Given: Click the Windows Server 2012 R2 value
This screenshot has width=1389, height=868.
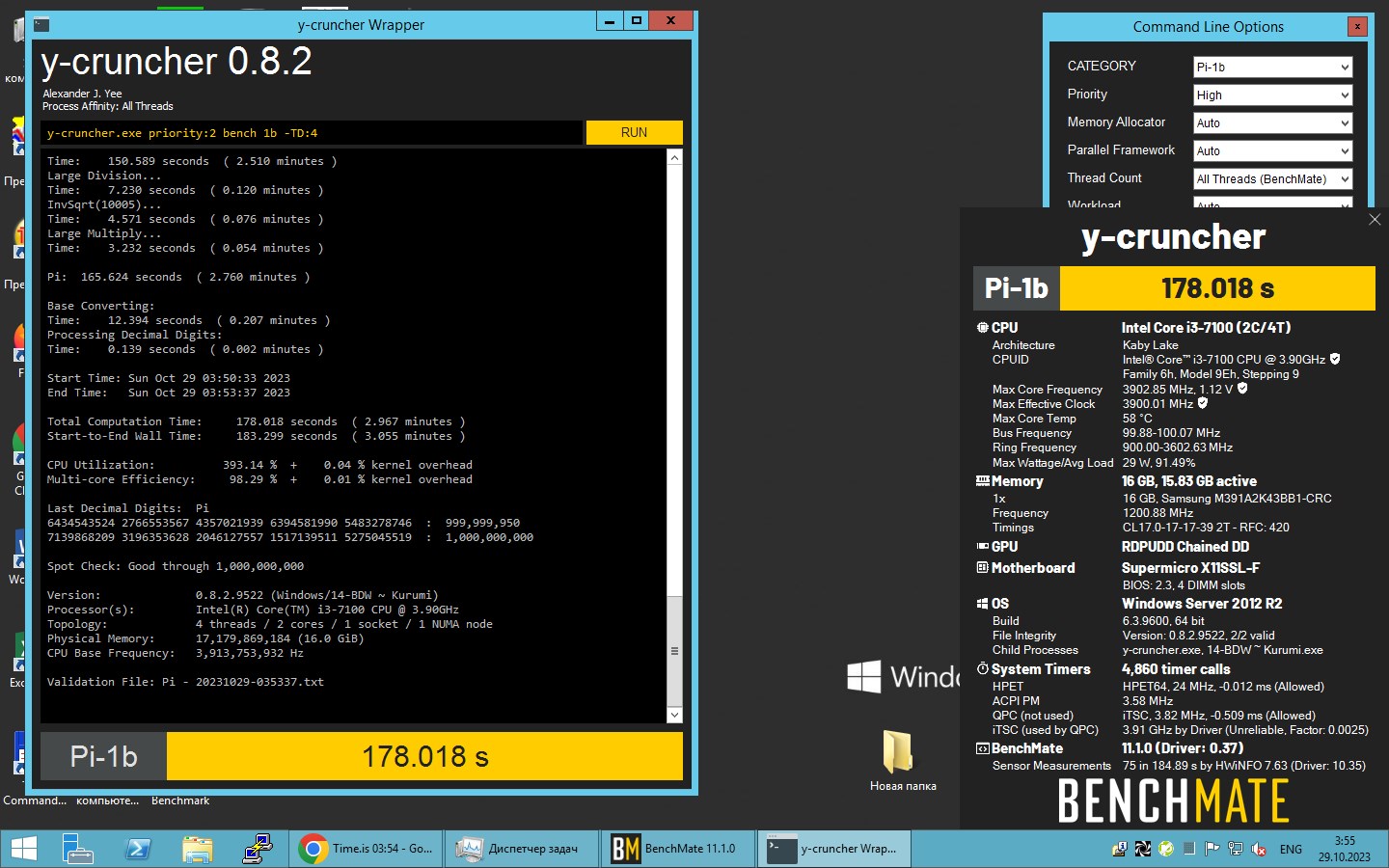Looking at the screenshot, I should [x=1202, y=604].
